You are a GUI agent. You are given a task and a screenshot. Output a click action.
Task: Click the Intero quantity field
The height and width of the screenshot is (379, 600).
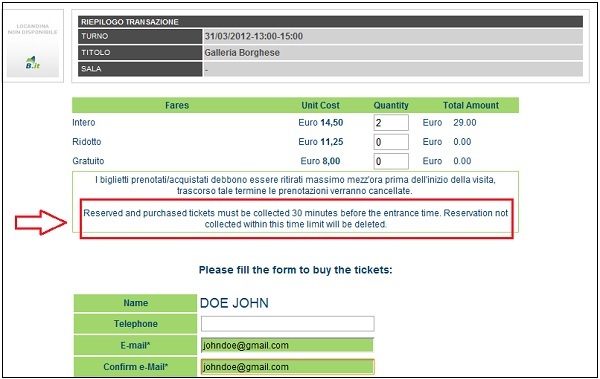(391, 123)
